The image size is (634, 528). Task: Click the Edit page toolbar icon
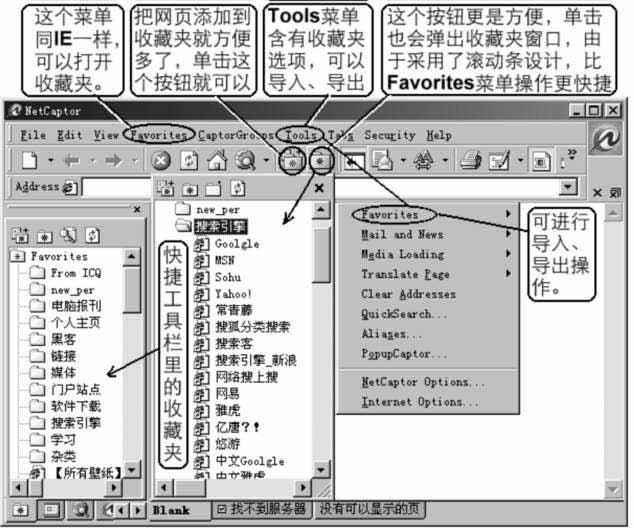(499, 161)
